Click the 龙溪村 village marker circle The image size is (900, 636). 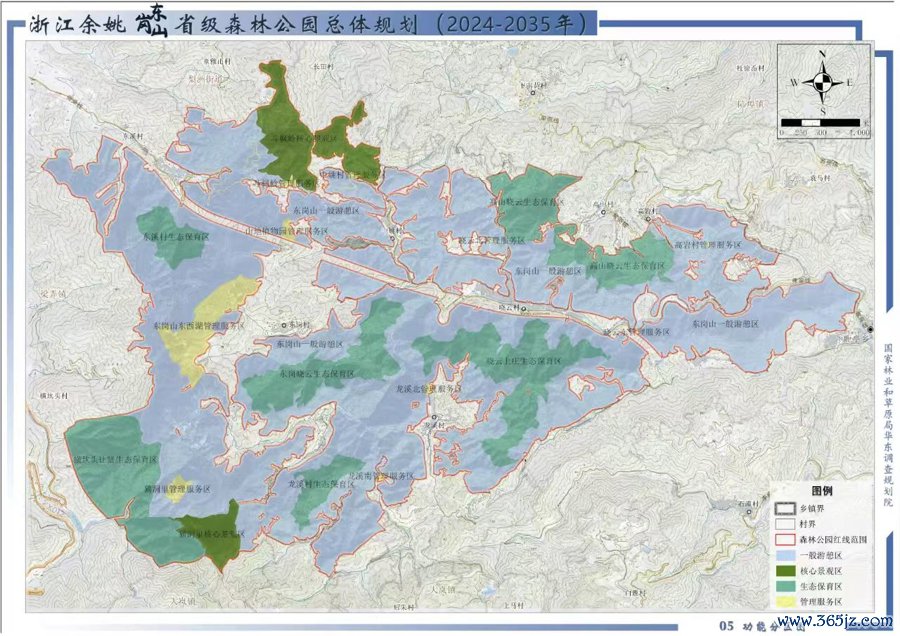(435, 417)
